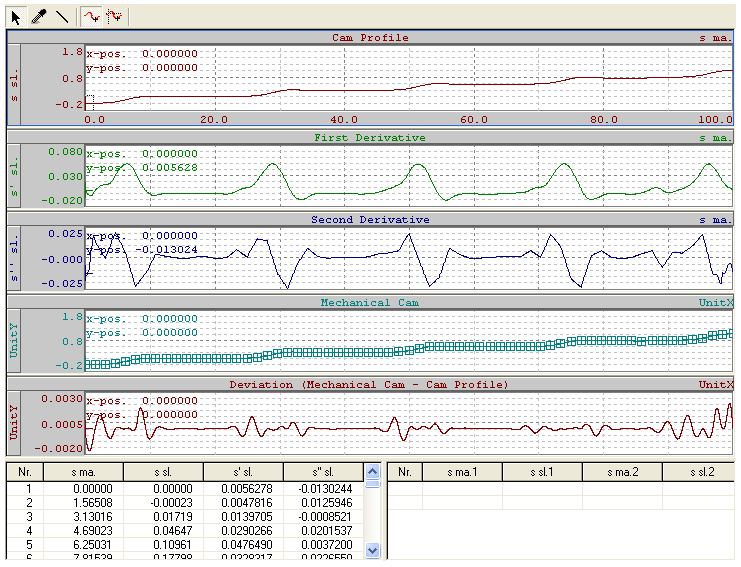Select cell 0.0037200 in row 5
The height and width of the screenshot is (567, 741).
(x=323, y=545)
